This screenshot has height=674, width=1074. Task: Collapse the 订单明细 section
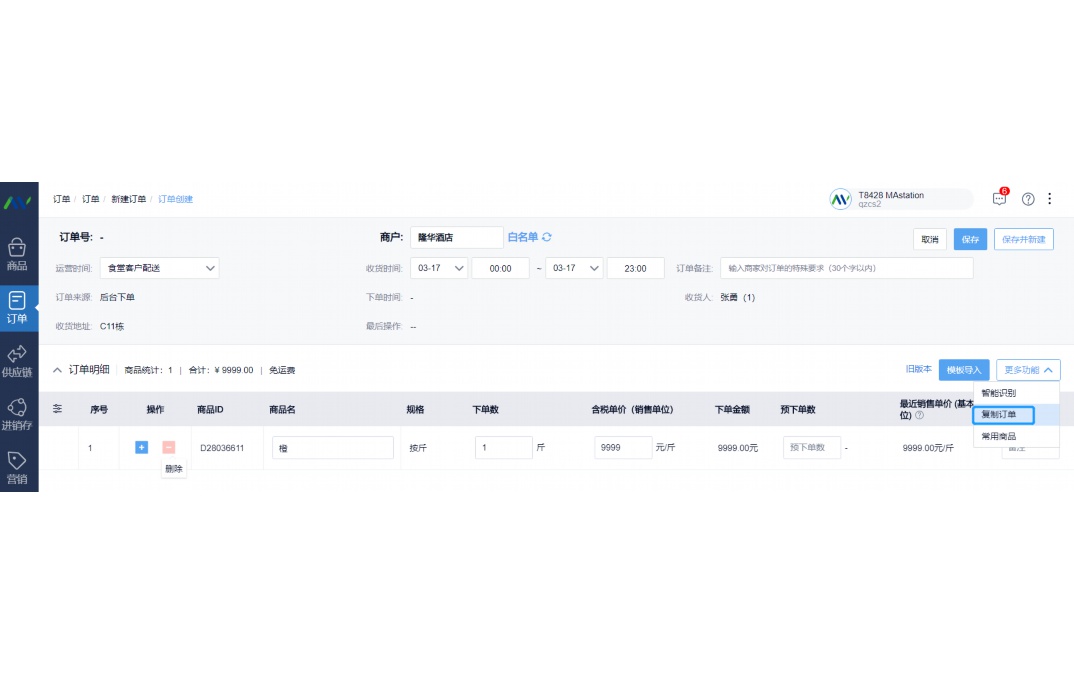[x=57, y=370]
